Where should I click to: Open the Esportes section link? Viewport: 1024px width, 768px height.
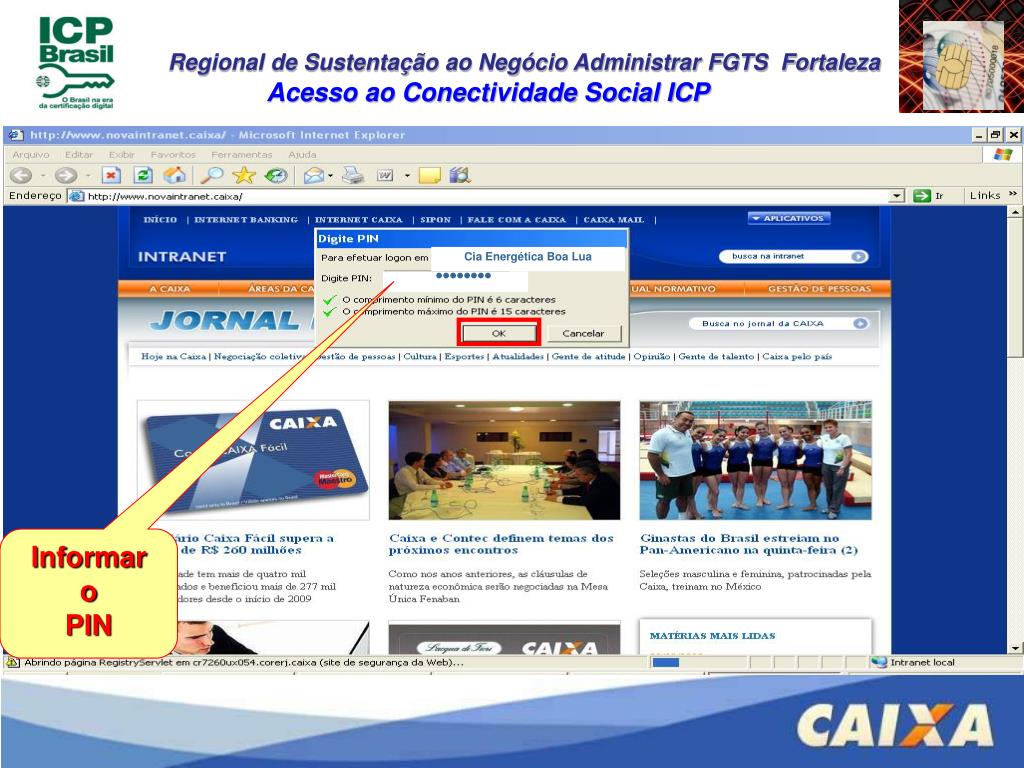click(464, 357)
